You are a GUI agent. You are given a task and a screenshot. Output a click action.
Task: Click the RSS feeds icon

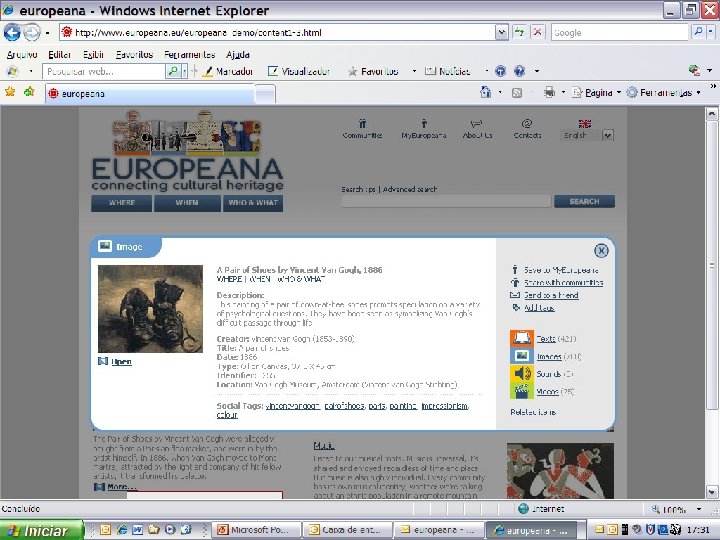pos(517,93)
